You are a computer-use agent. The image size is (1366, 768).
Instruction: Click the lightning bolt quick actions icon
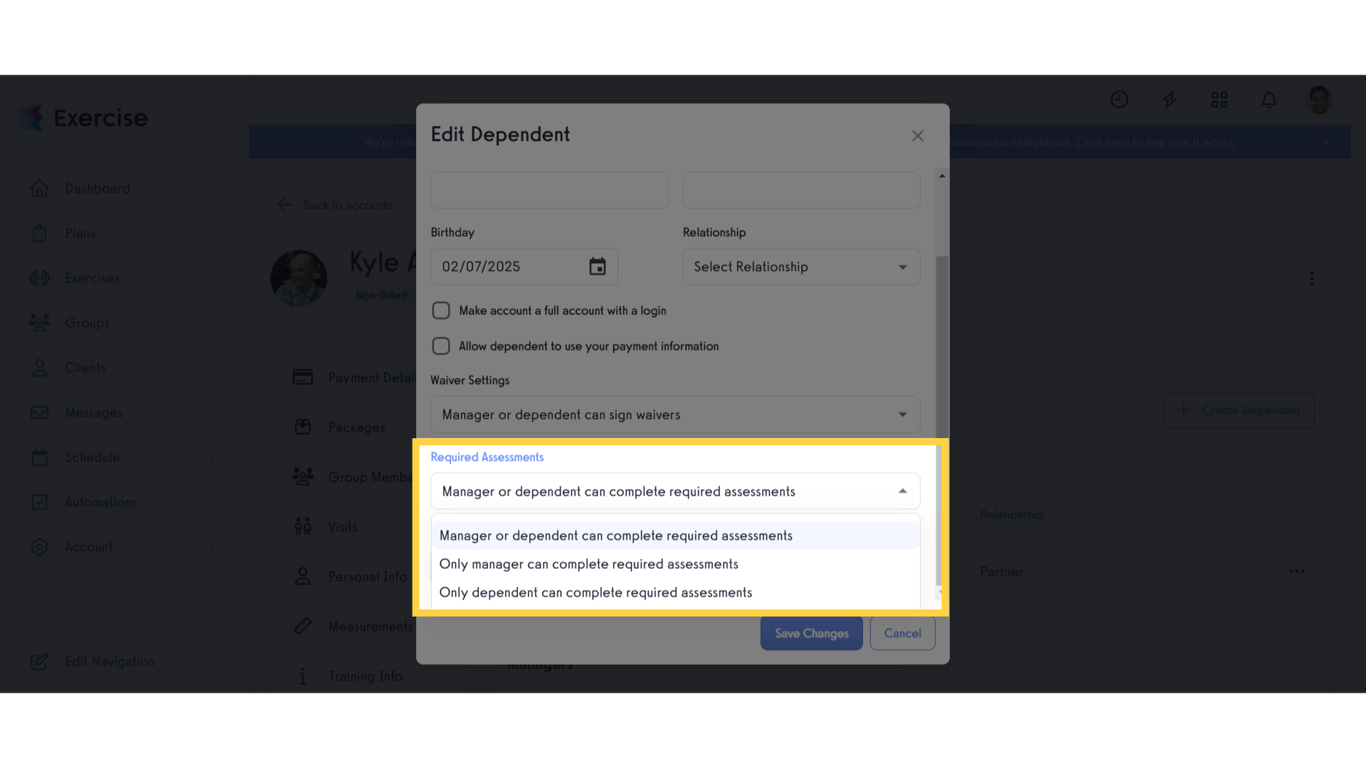1169,100
